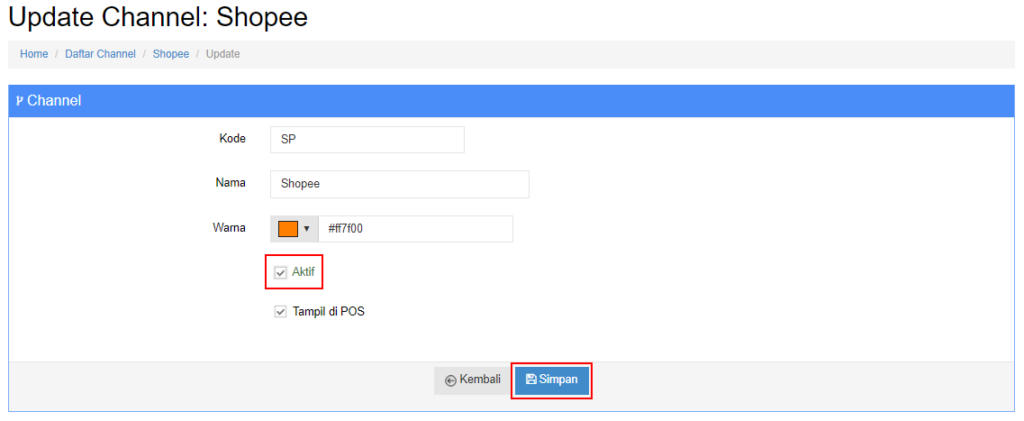Open the Warna color picker dropdown arrow
This screenshot has width=1024, height=421.
pyautogui.click(x=306, y=229)
